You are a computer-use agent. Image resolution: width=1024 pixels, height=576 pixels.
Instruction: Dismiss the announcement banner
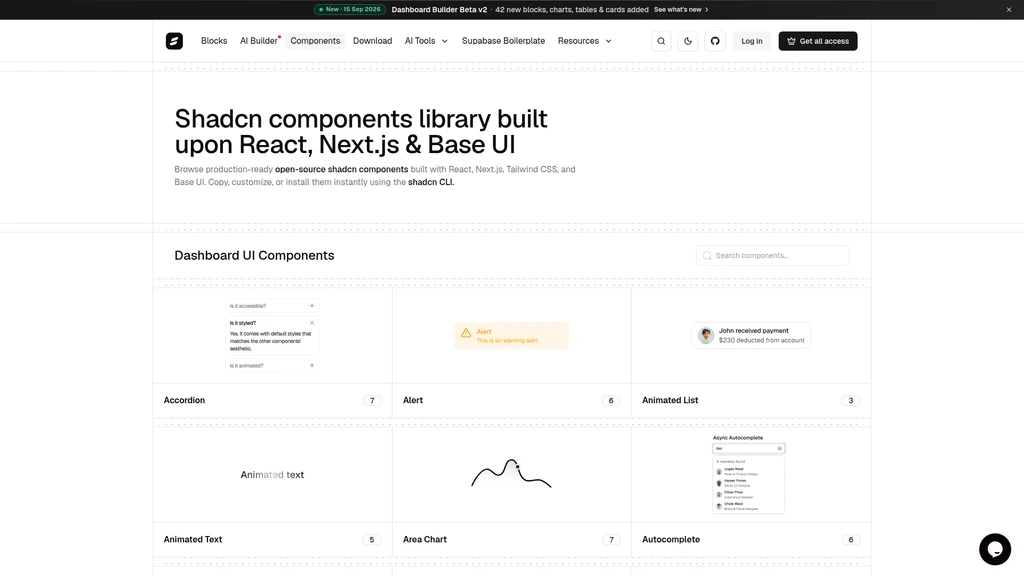pyautogui.click(x=1009, y=10)
